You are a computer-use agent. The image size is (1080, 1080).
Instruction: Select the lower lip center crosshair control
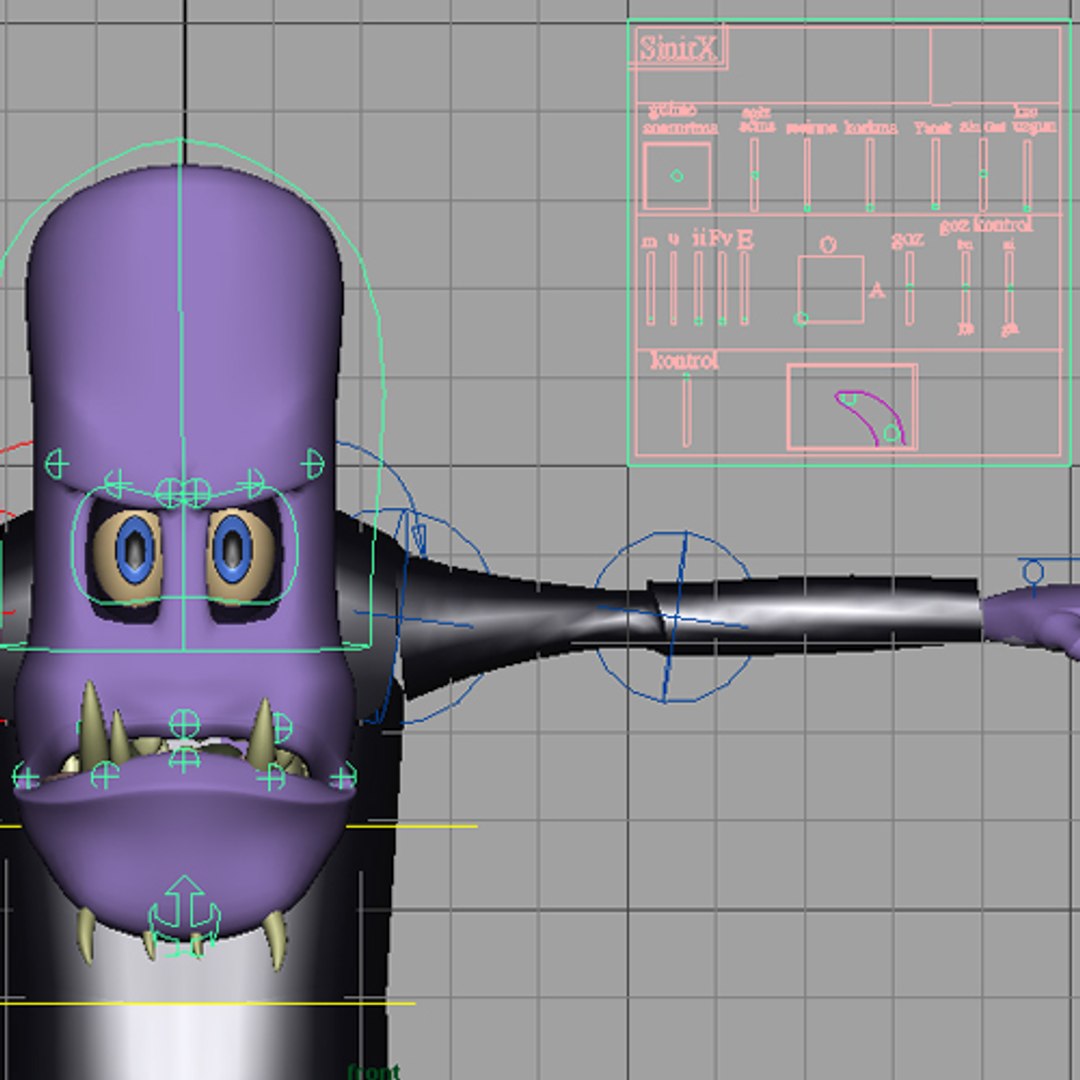pyautogui.click(x=184, y=760)
